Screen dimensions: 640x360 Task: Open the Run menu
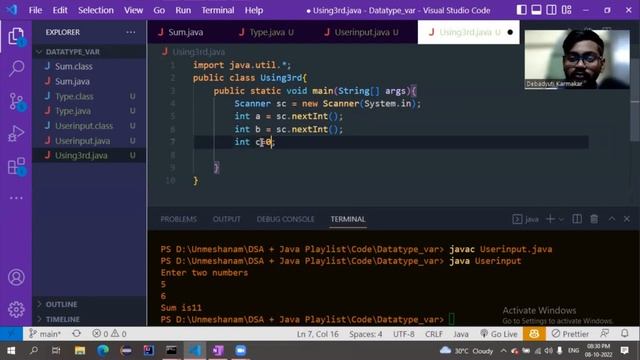pyautogui.click(x=183, y=10)
